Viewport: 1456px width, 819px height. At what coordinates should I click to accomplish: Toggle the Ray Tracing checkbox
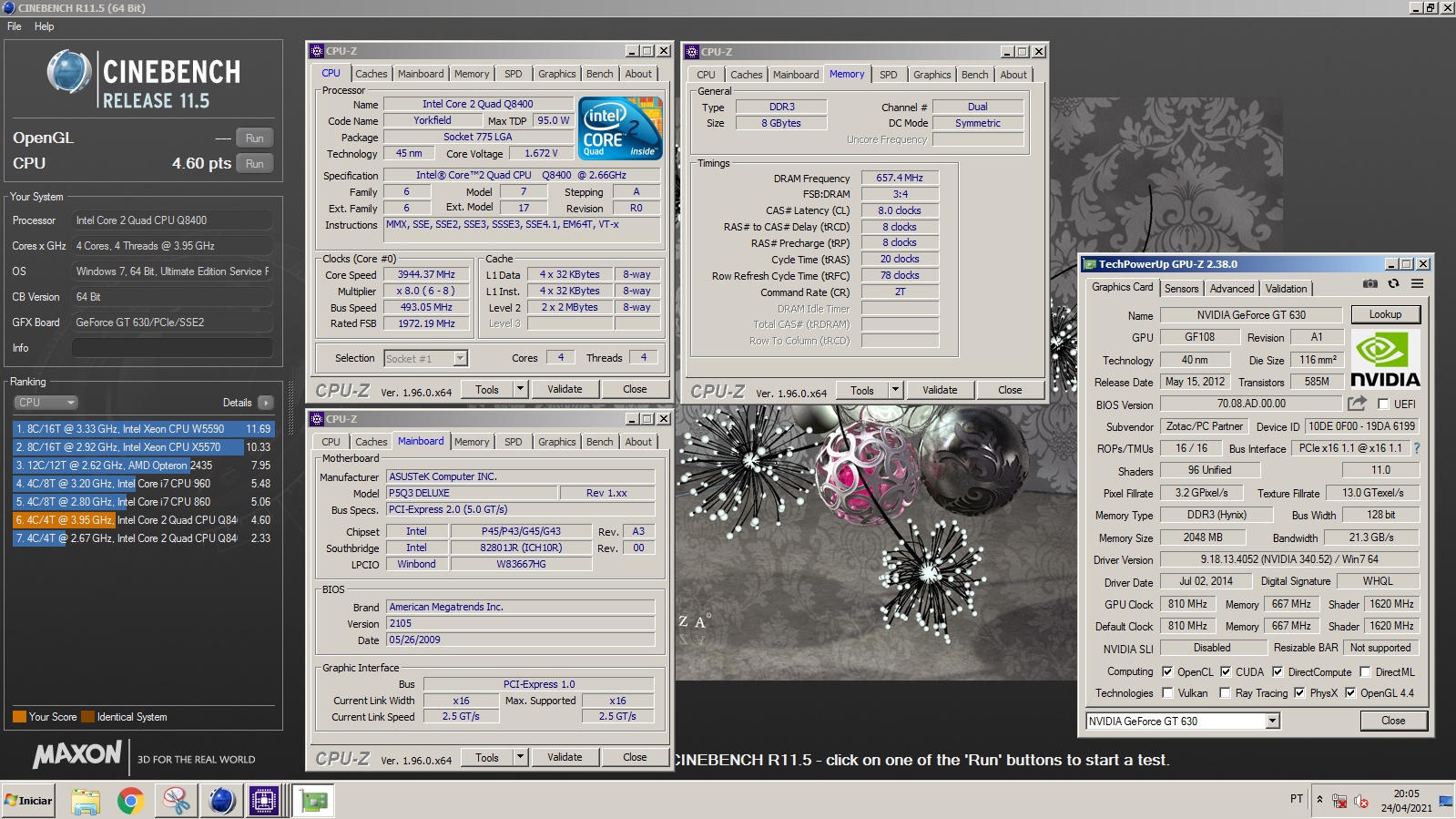[1225, 693]
